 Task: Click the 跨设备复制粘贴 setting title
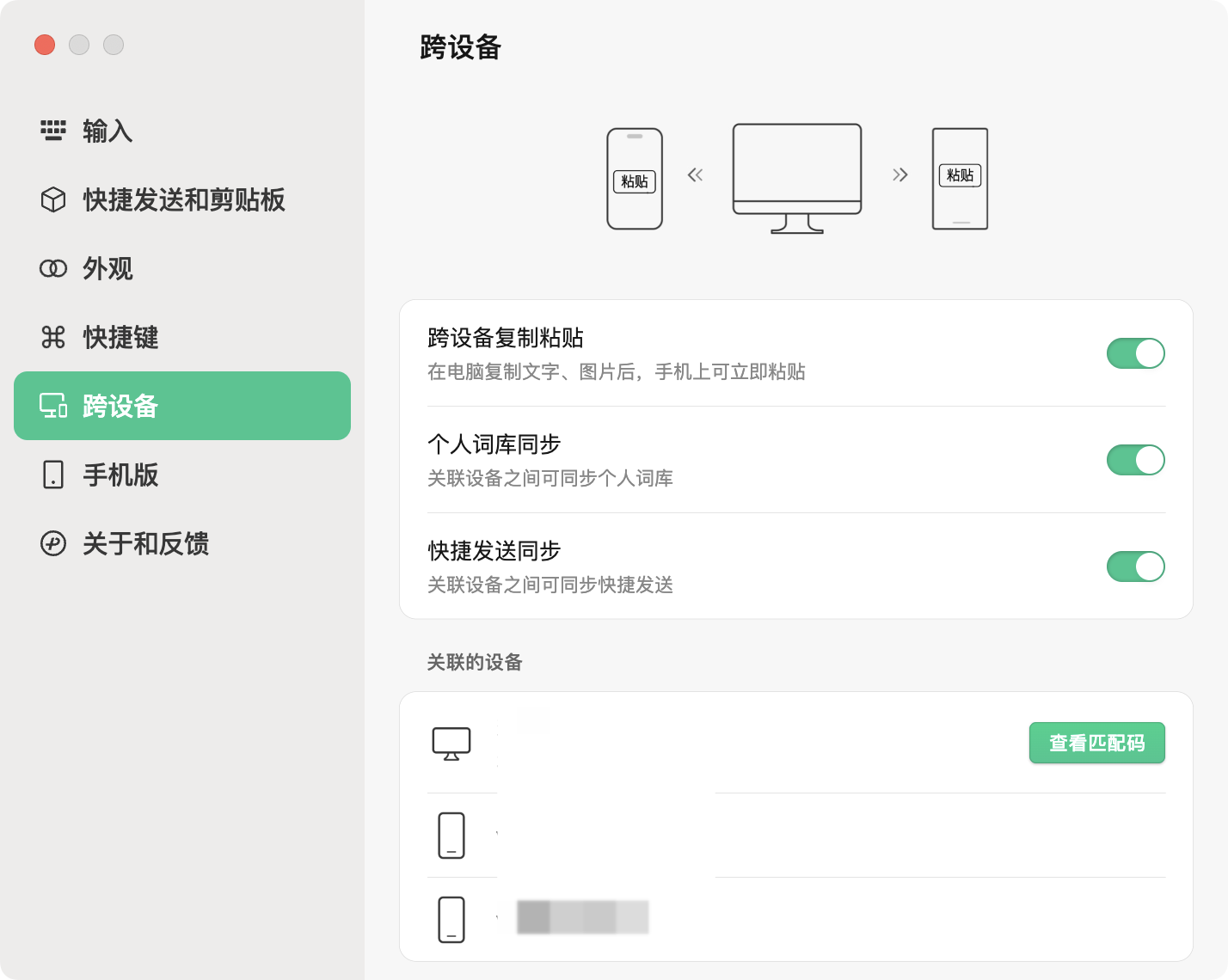point(506,338)
